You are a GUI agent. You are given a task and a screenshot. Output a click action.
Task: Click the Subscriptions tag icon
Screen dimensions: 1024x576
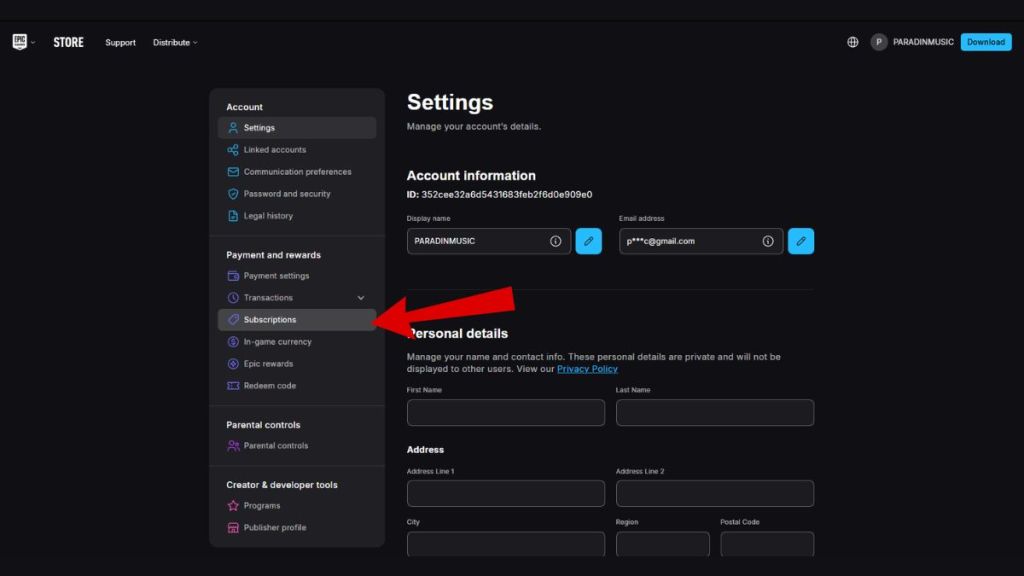pos(233,319)
